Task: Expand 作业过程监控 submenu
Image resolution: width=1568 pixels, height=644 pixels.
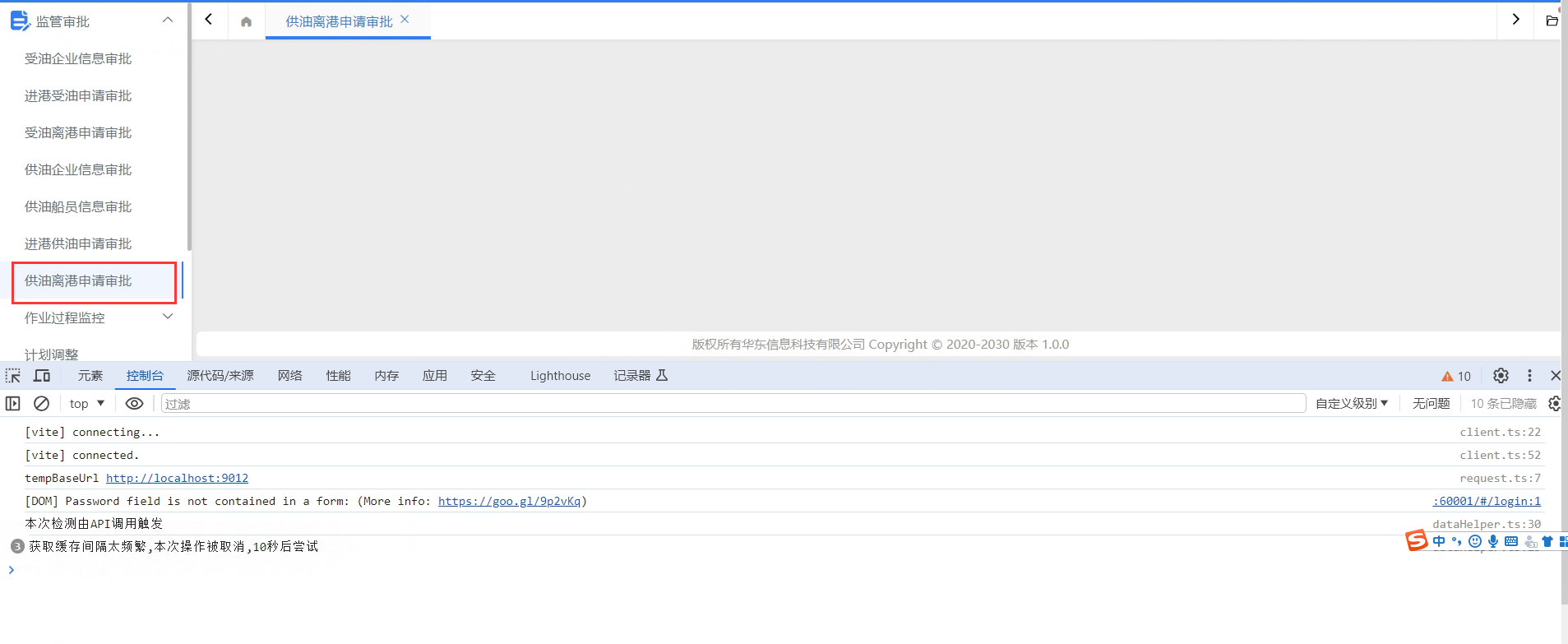Action: 168,317
